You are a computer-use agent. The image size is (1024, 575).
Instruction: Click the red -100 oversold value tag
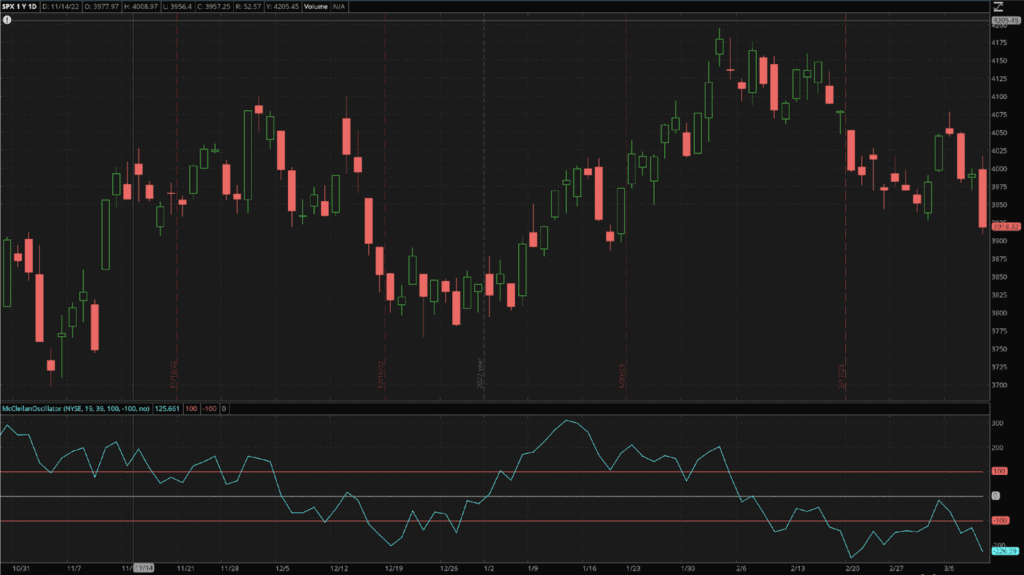[209, 408]
